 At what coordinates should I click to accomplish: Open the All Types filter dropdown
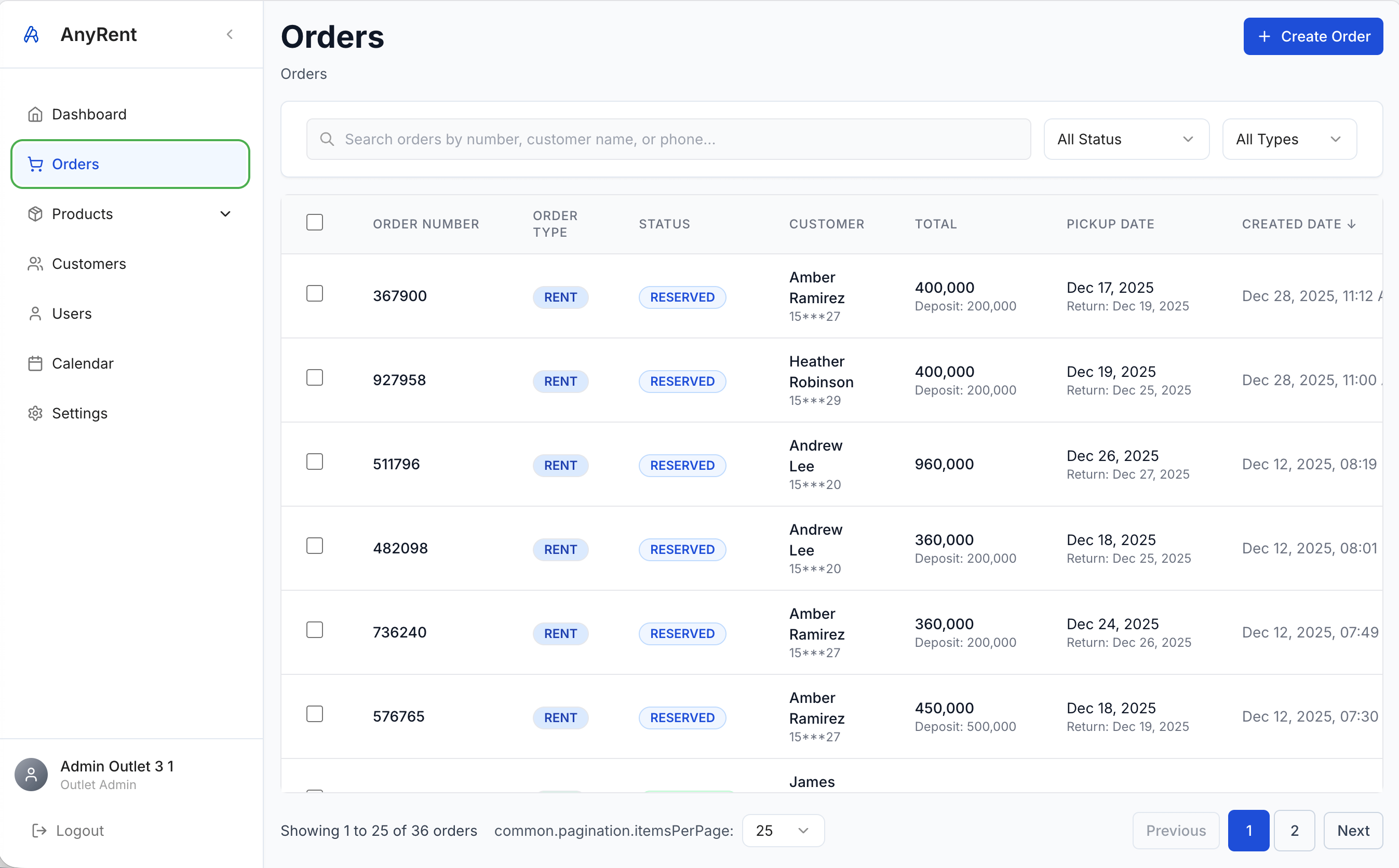tap(1289, 140)
